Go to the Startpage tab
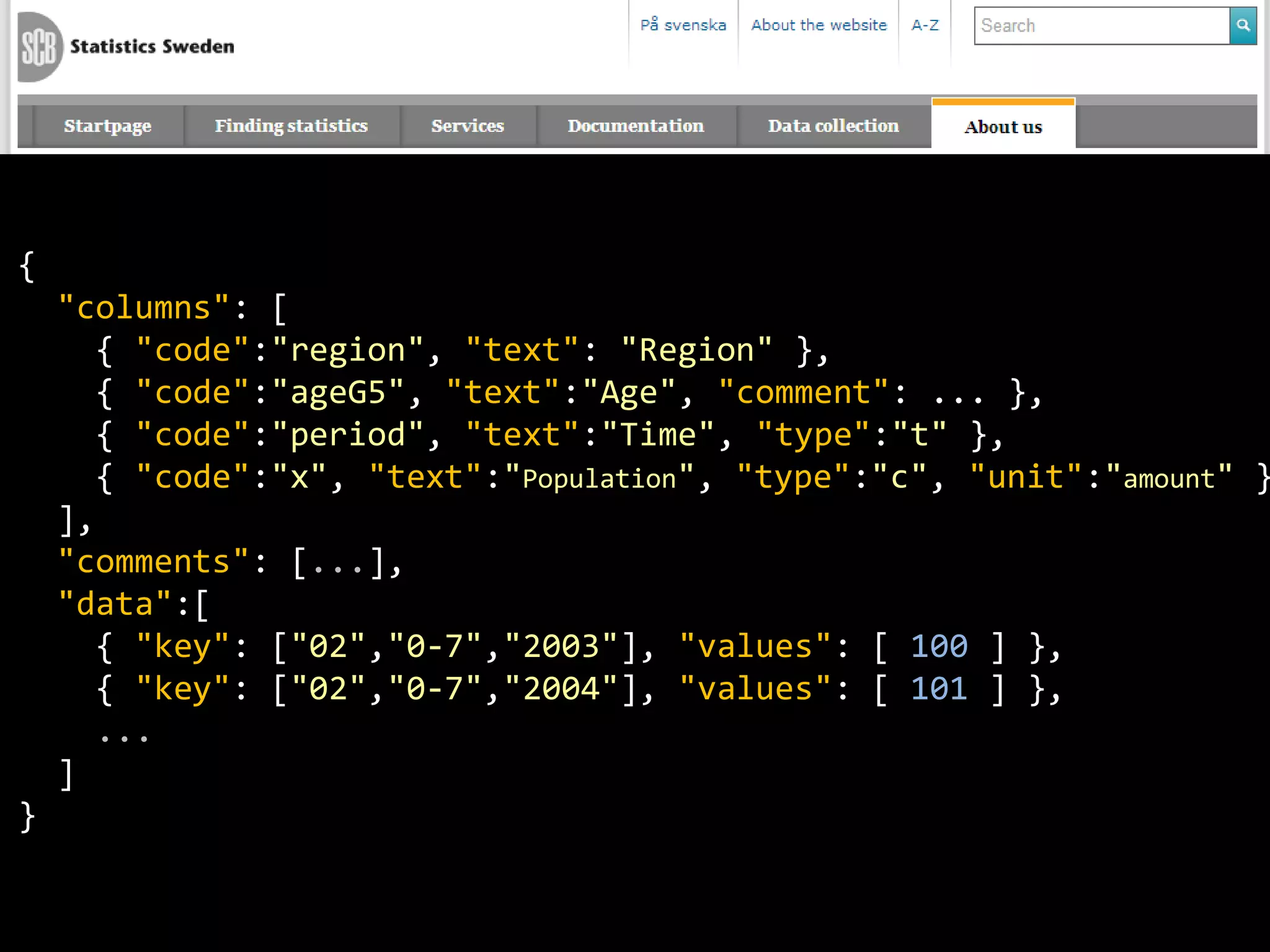This screenshot has height=952, width=1270. pyautogui.click(x=108, y=126)
